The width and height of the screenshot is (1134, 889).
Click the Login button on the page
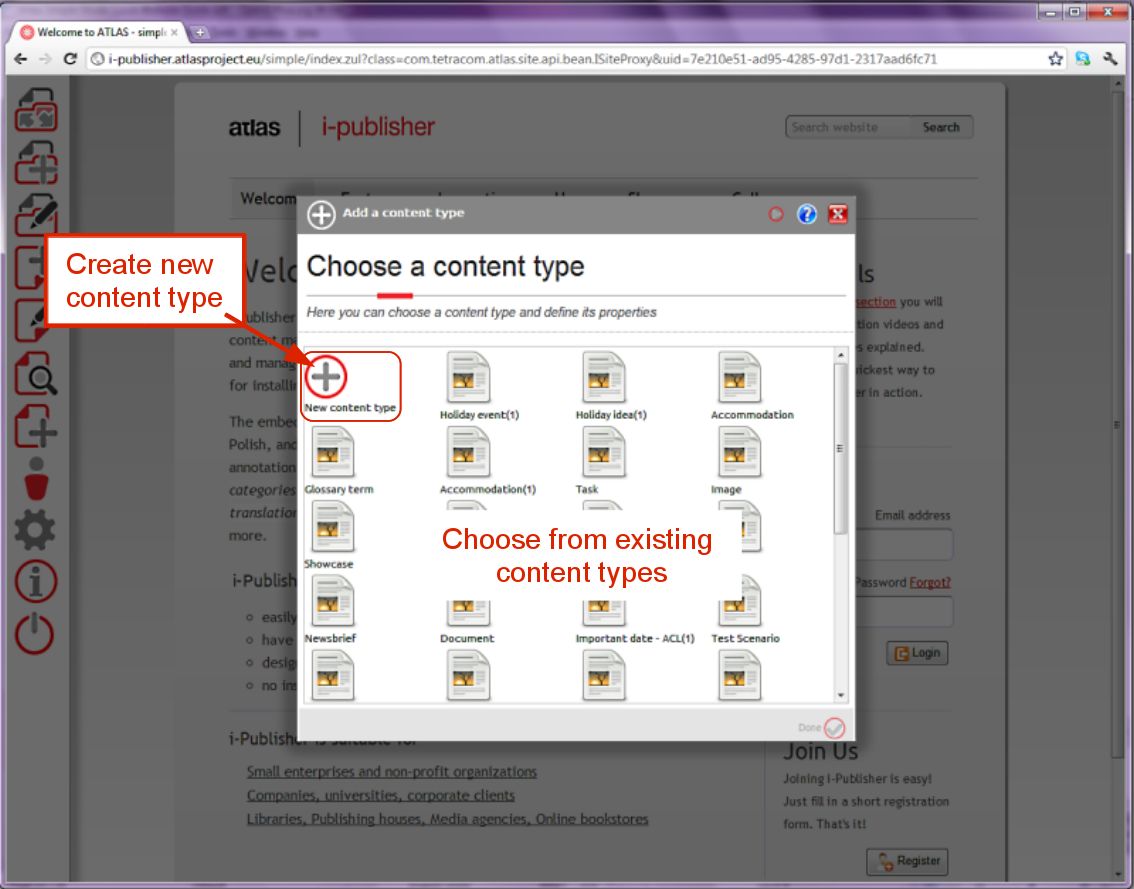(x=917, y=653)
